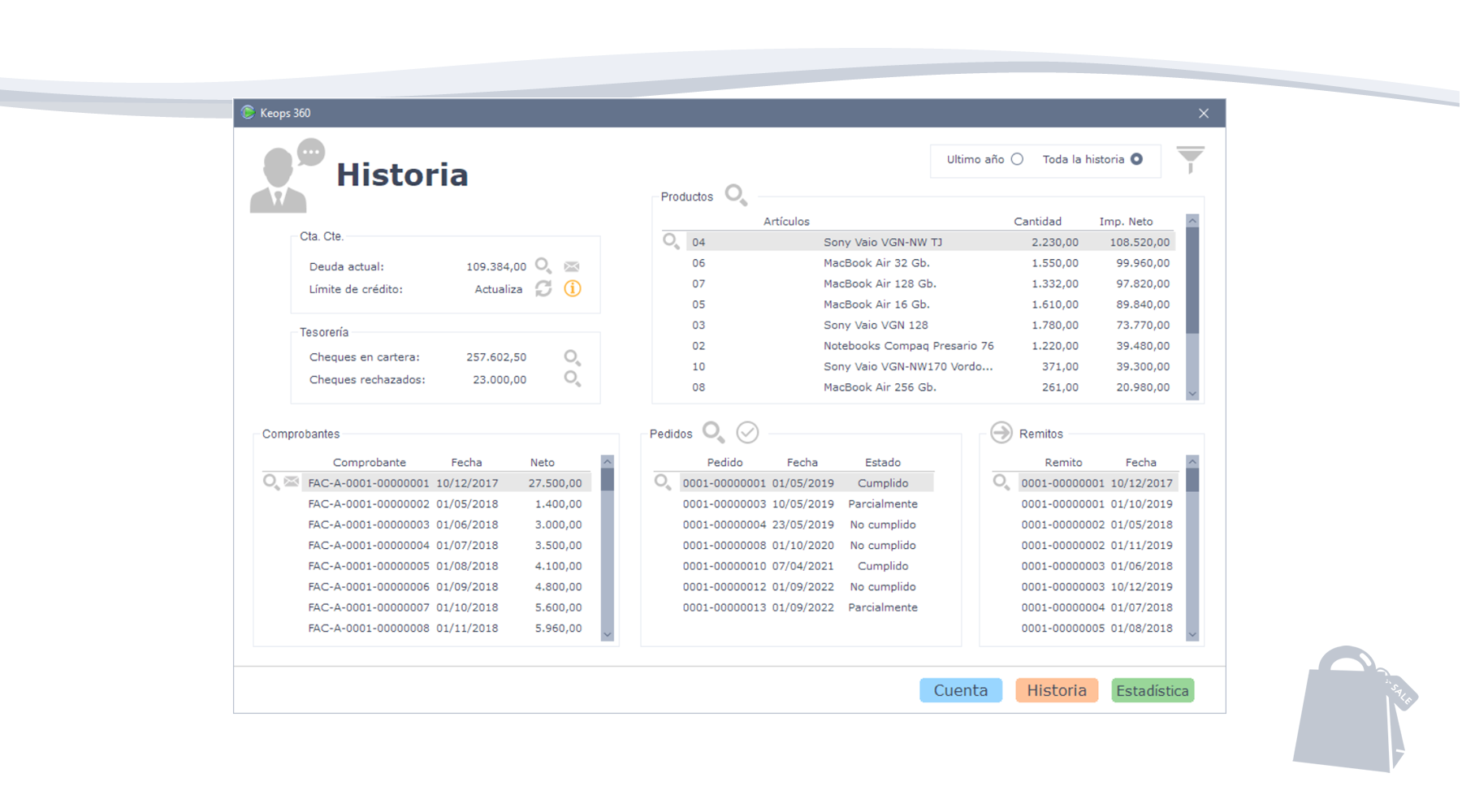The width and height of the screenshot is (1462, 812).
Task: Click the orange info icon near Límite de crédito
Action: [x=573, y=288]
